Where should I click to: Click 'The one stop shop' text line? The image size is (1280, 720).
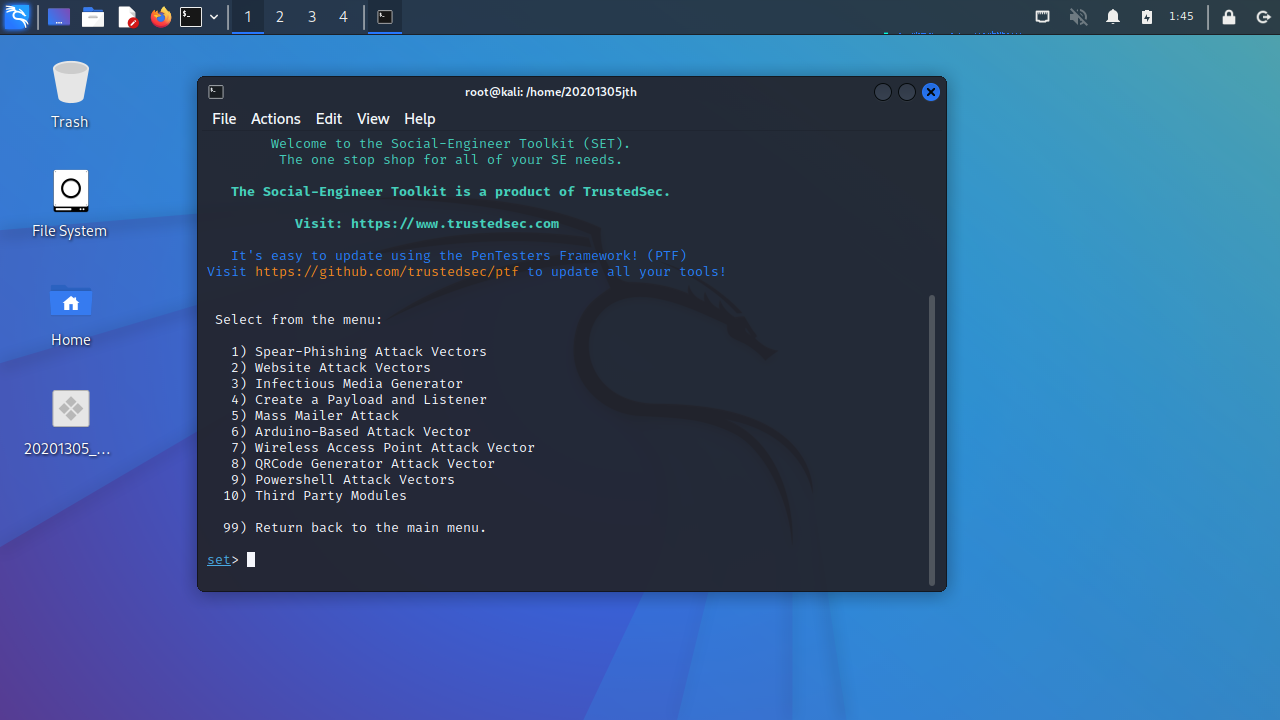click(x=451, y=160)
